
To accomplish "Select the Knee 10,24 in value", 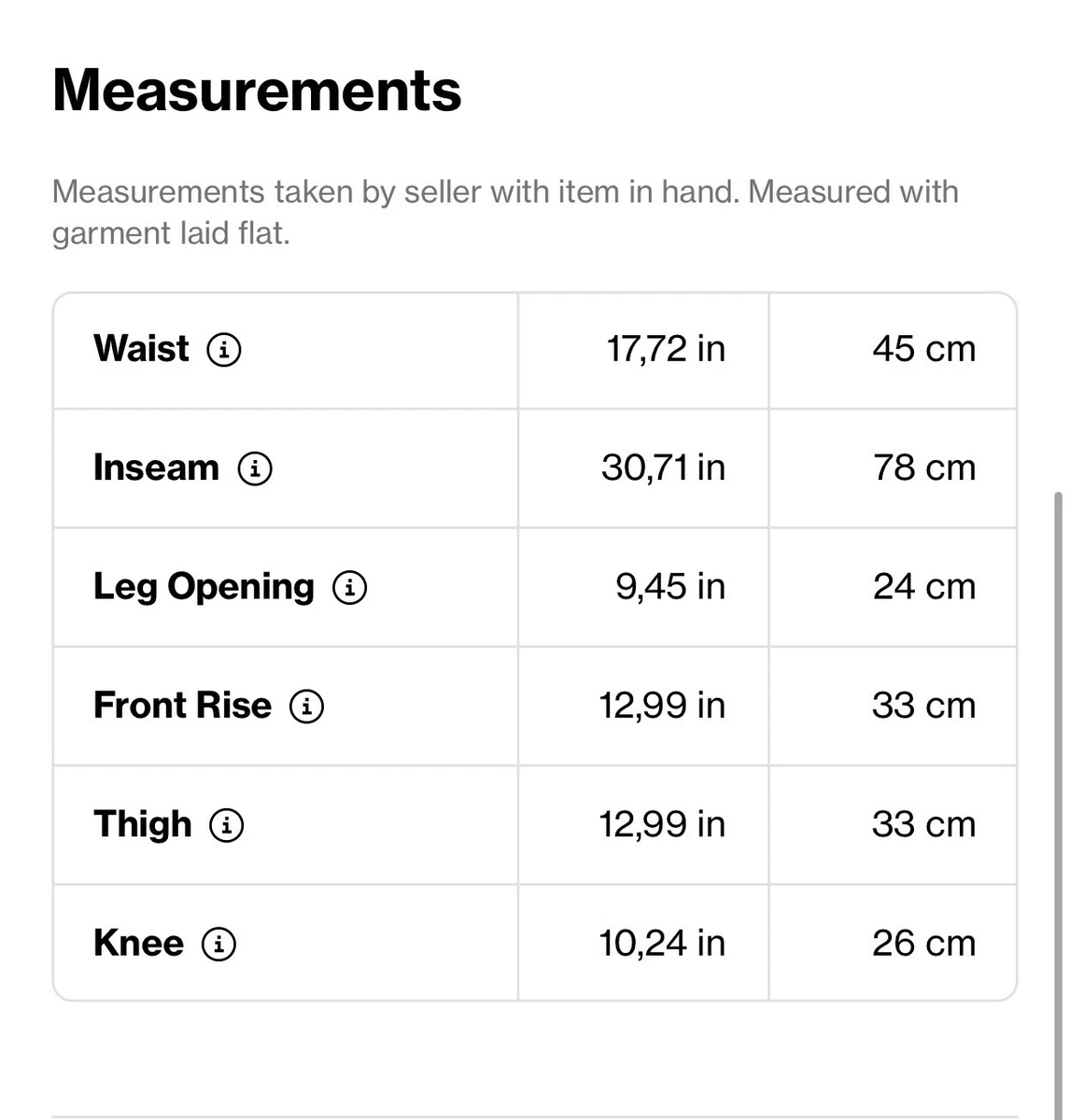I will pyautogui.click(x=662, y=943).
